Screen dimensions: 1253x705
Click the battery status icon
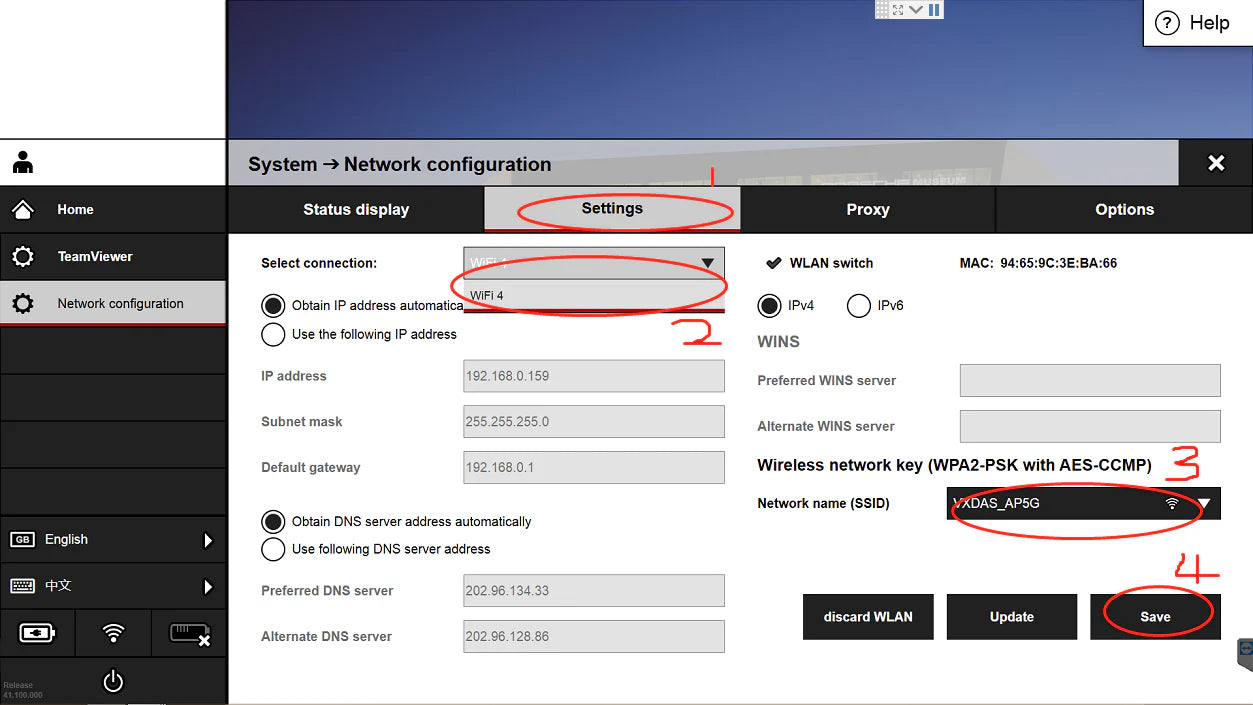click(x=38, y=633)
